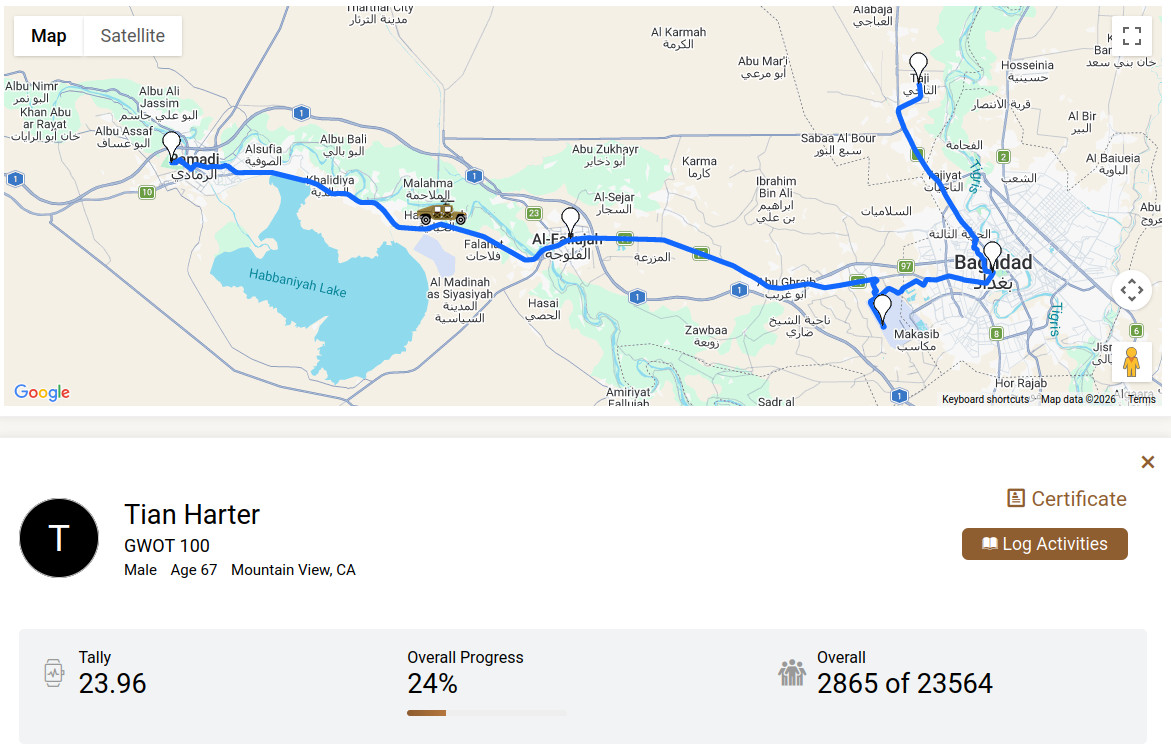Open Keyboard shortcuts on map
This screenshot has width=1171, height=750.
click(985, 399)
